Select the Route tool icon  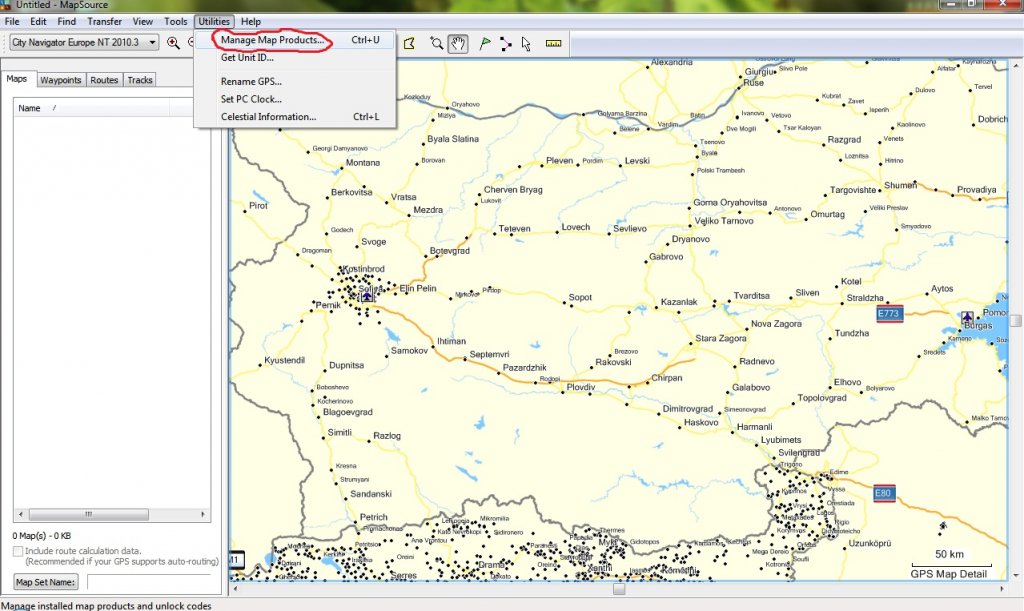(505, 43)
